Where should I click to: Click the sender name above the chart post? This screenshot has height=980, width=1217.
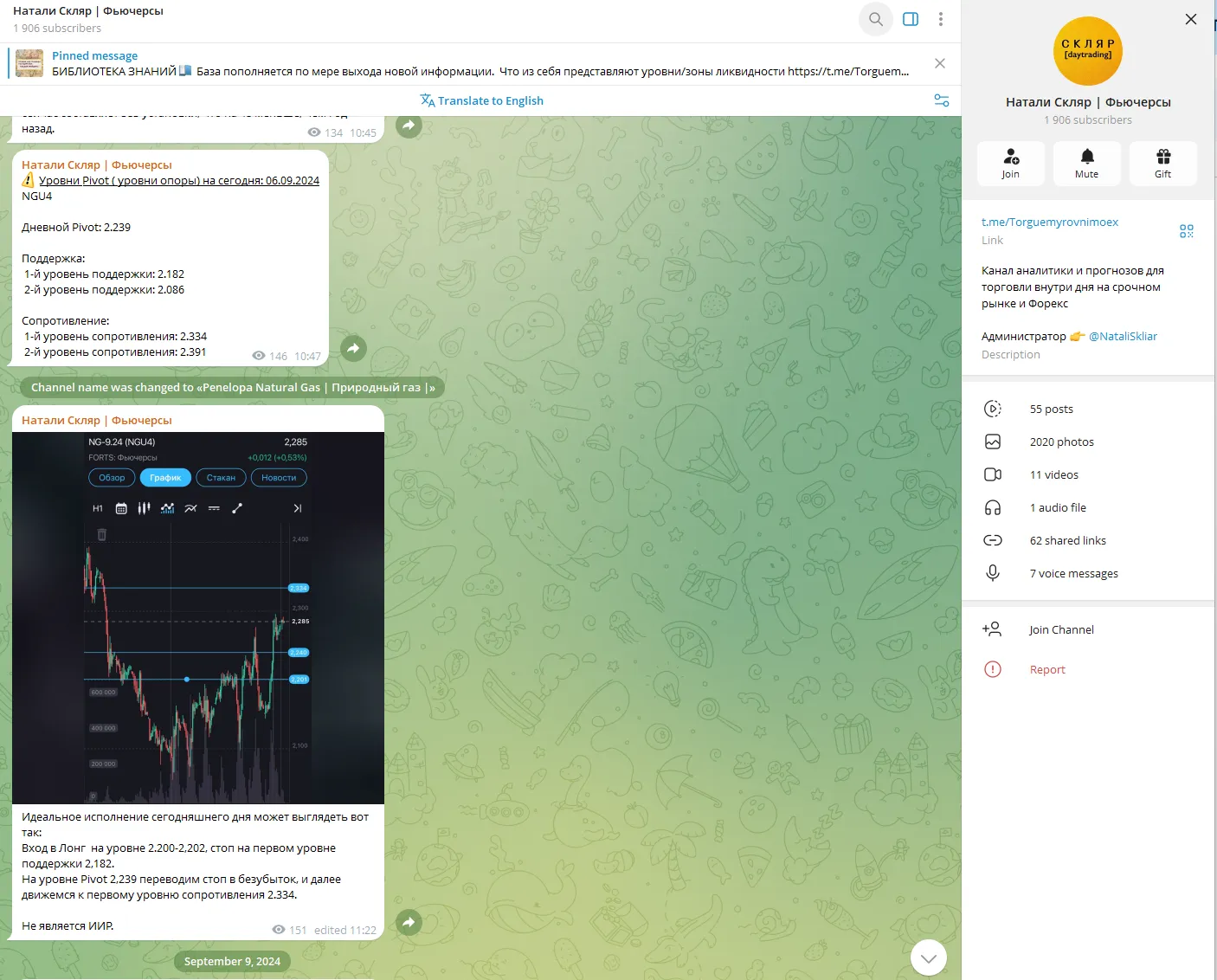tap(97, 420)
